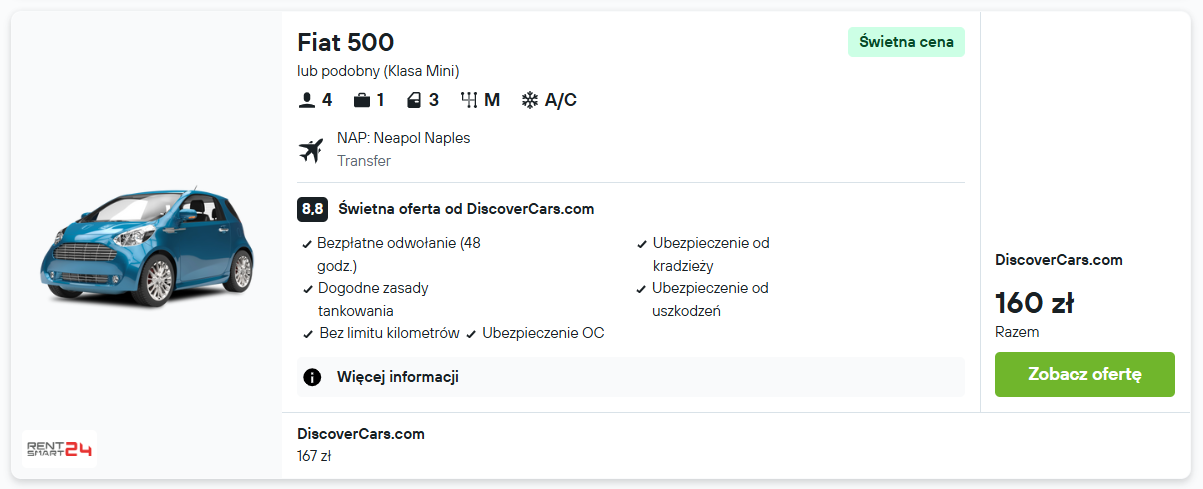Click the Rent Smart 24 logo
The height and width of the screenshot is (489, 1203).
coord(59,449)
